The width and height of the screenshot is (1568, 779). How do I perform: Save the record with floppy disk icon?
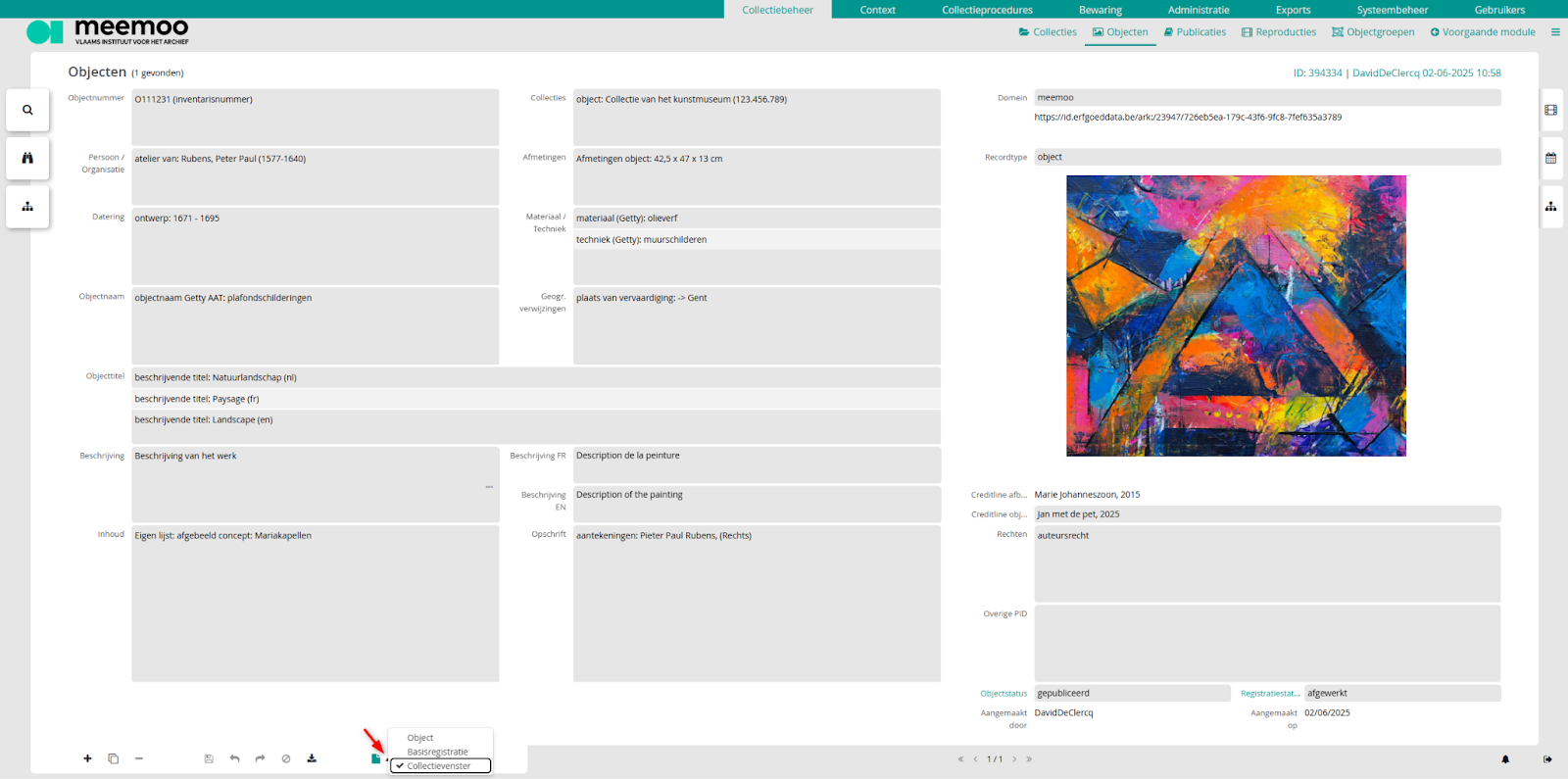tap(209, 758)
